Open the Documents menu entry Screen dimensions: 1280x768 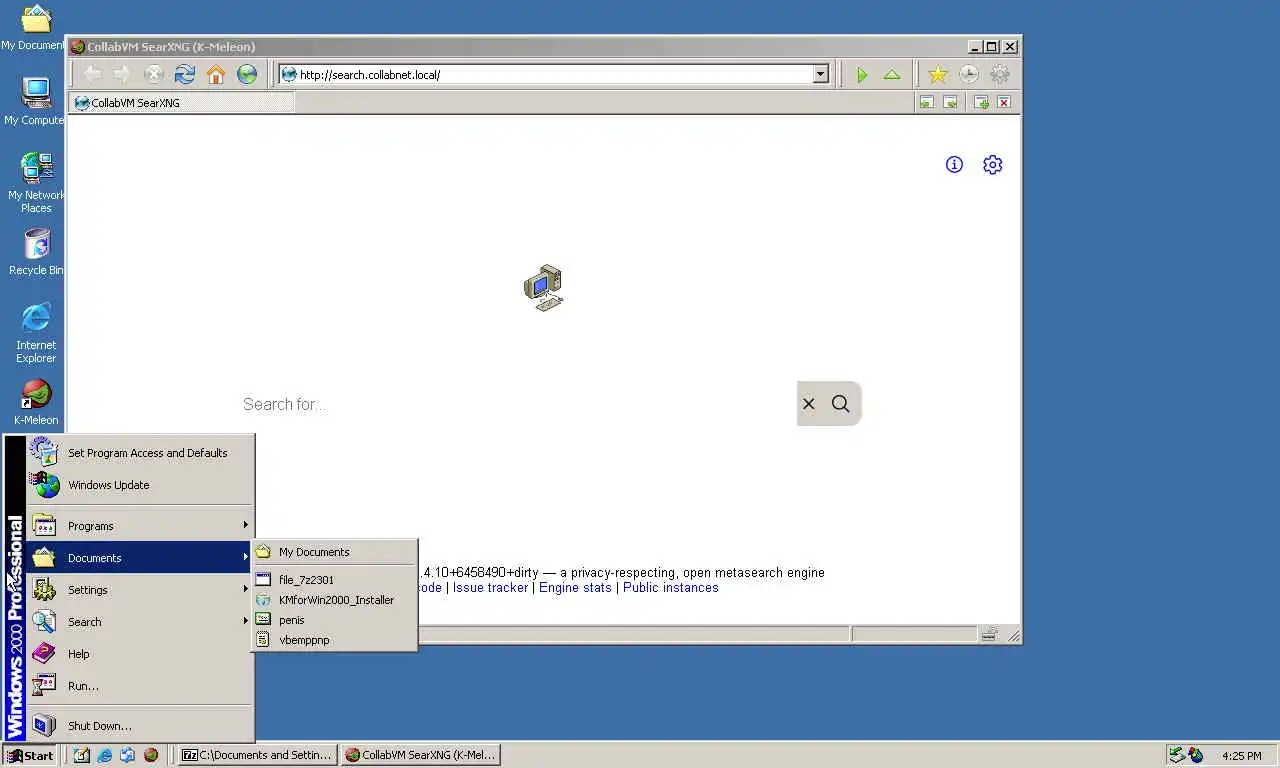click(140, 558)
